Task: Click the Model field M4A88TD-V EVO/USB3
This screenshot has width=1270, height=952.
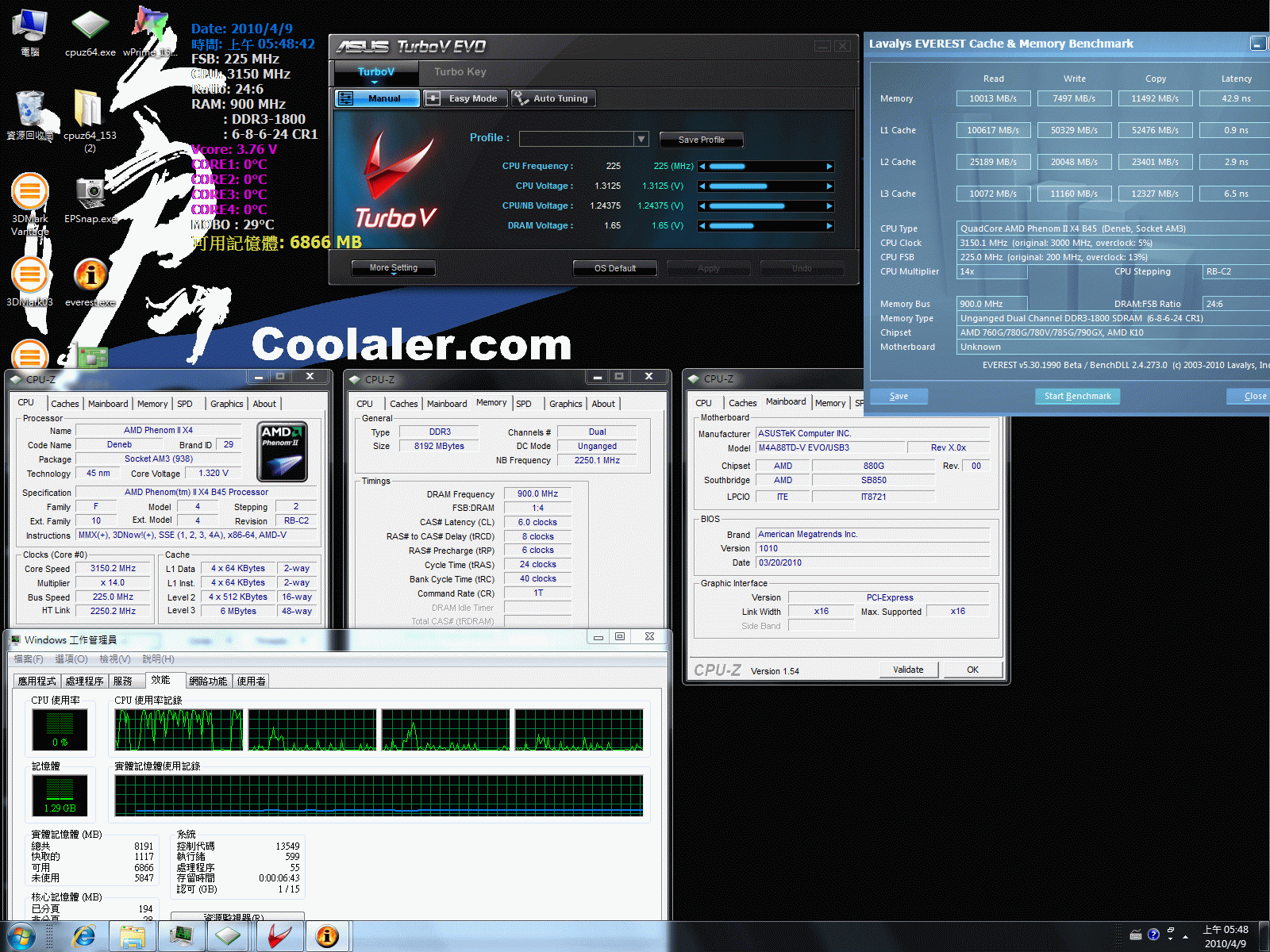Action: (829, 447)
